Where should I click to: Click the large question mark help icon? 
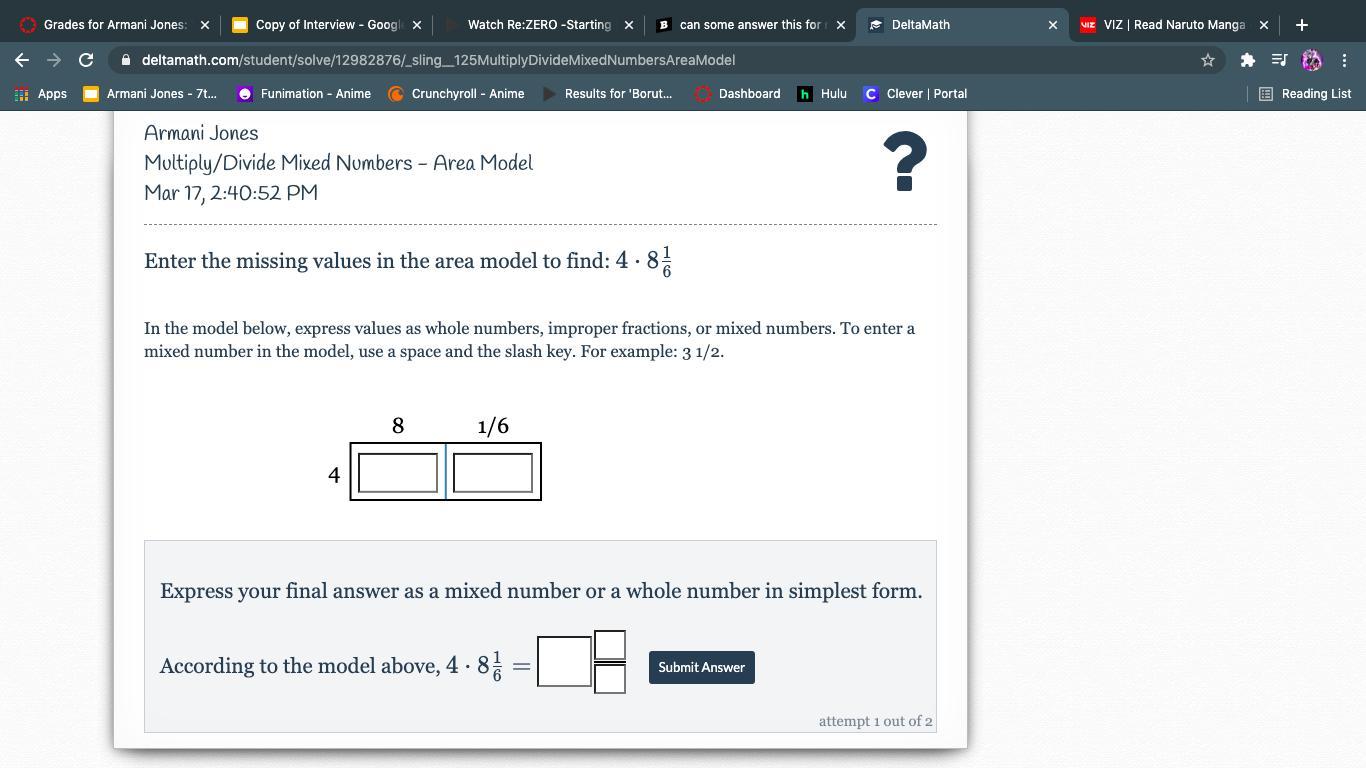coord(905,162)
